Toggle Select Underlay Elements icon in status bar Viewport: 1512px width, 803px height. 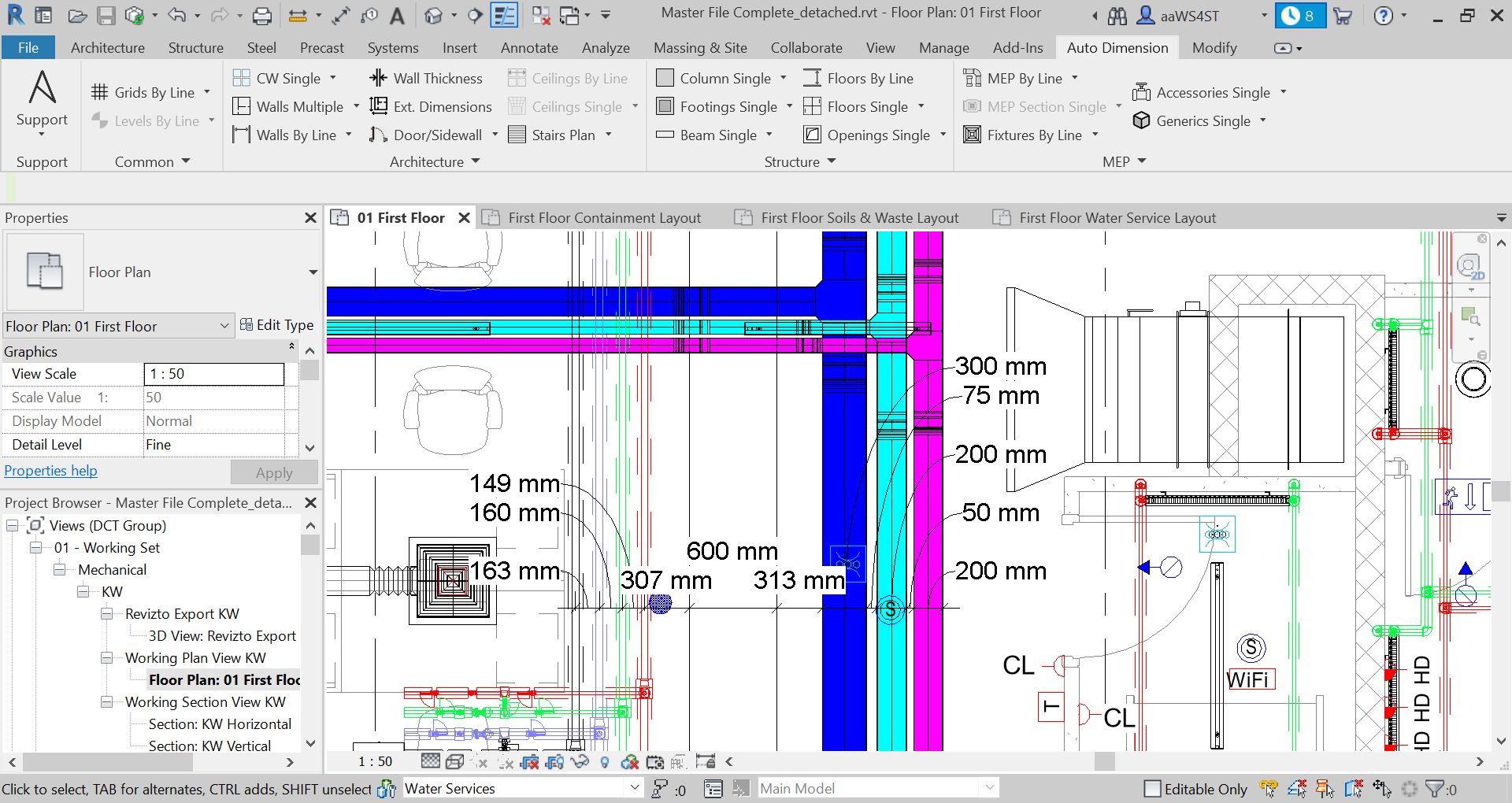(1297, 789)
